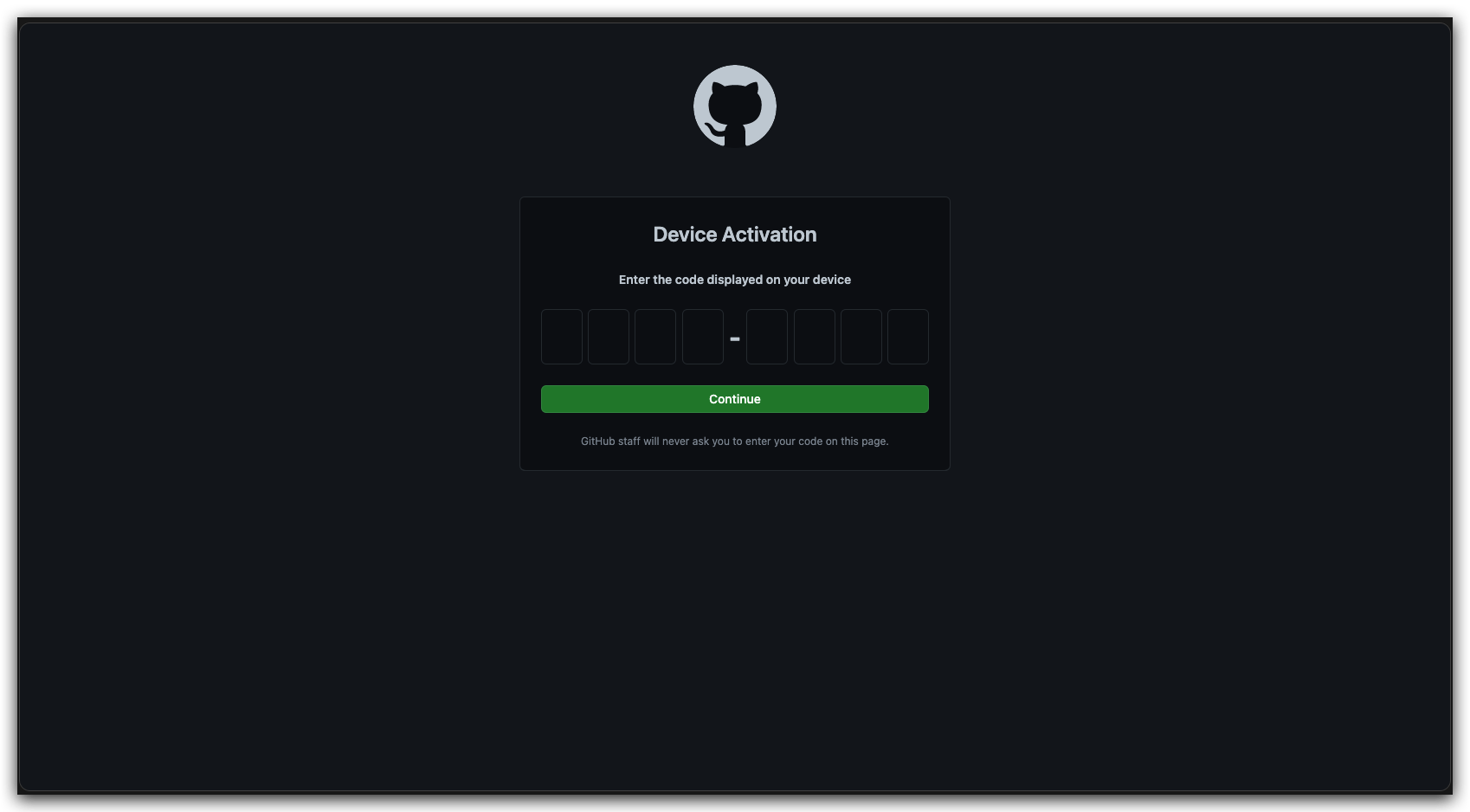Click the word 'Activation' in the card title
Viewport: 1470px width, 812px height.
[770, 235]
